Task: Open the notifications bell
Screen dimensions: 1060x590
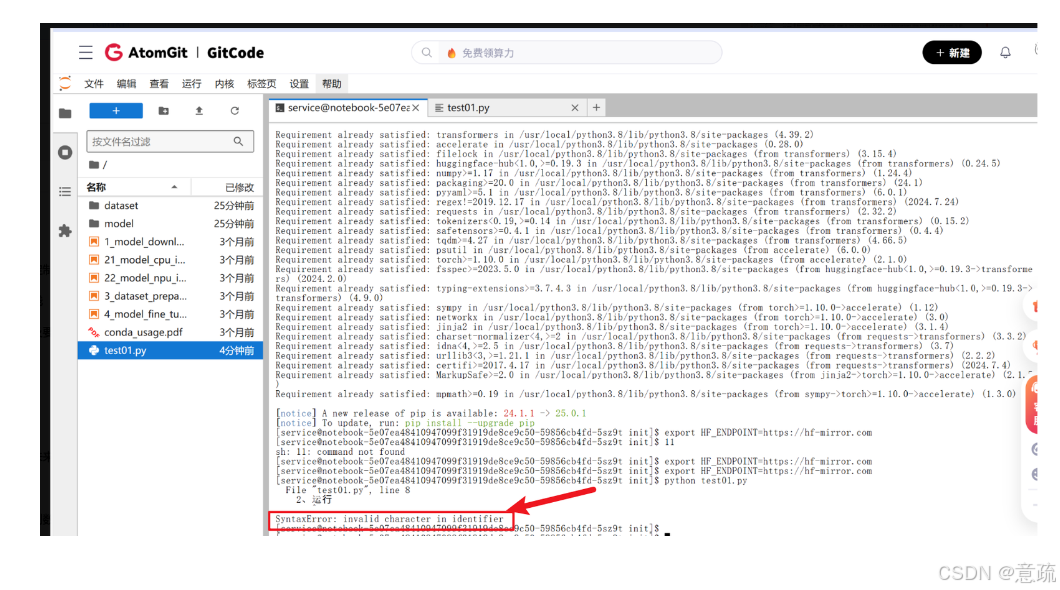Action: coord(1005,53)
